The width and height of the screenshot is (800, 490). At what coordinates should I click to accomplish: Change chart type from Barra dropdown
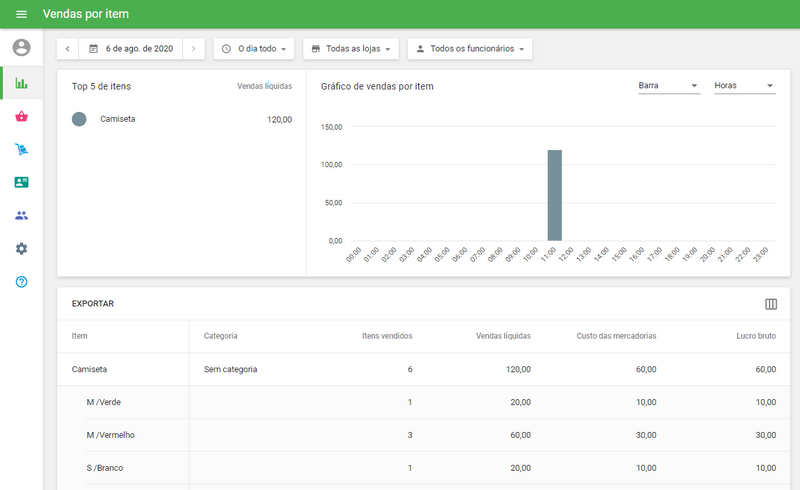[x=668, y=86]
